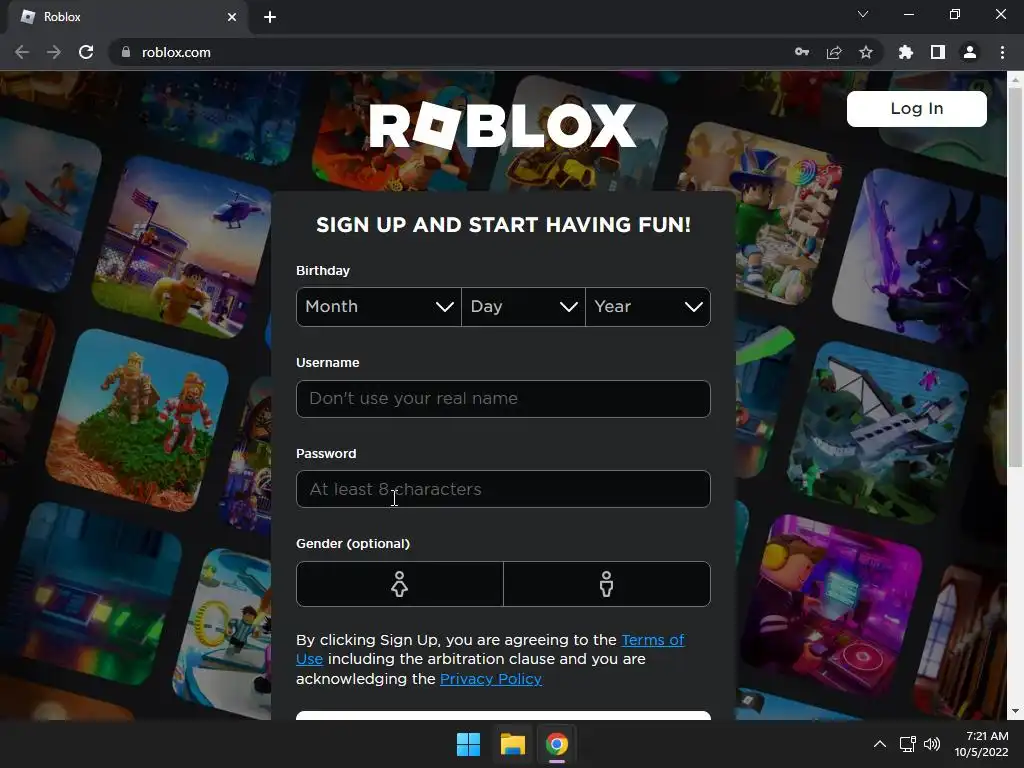Click the green bush characters thumbnail
The height and width of the screenshot is (768, 1024).
(137, 419)
